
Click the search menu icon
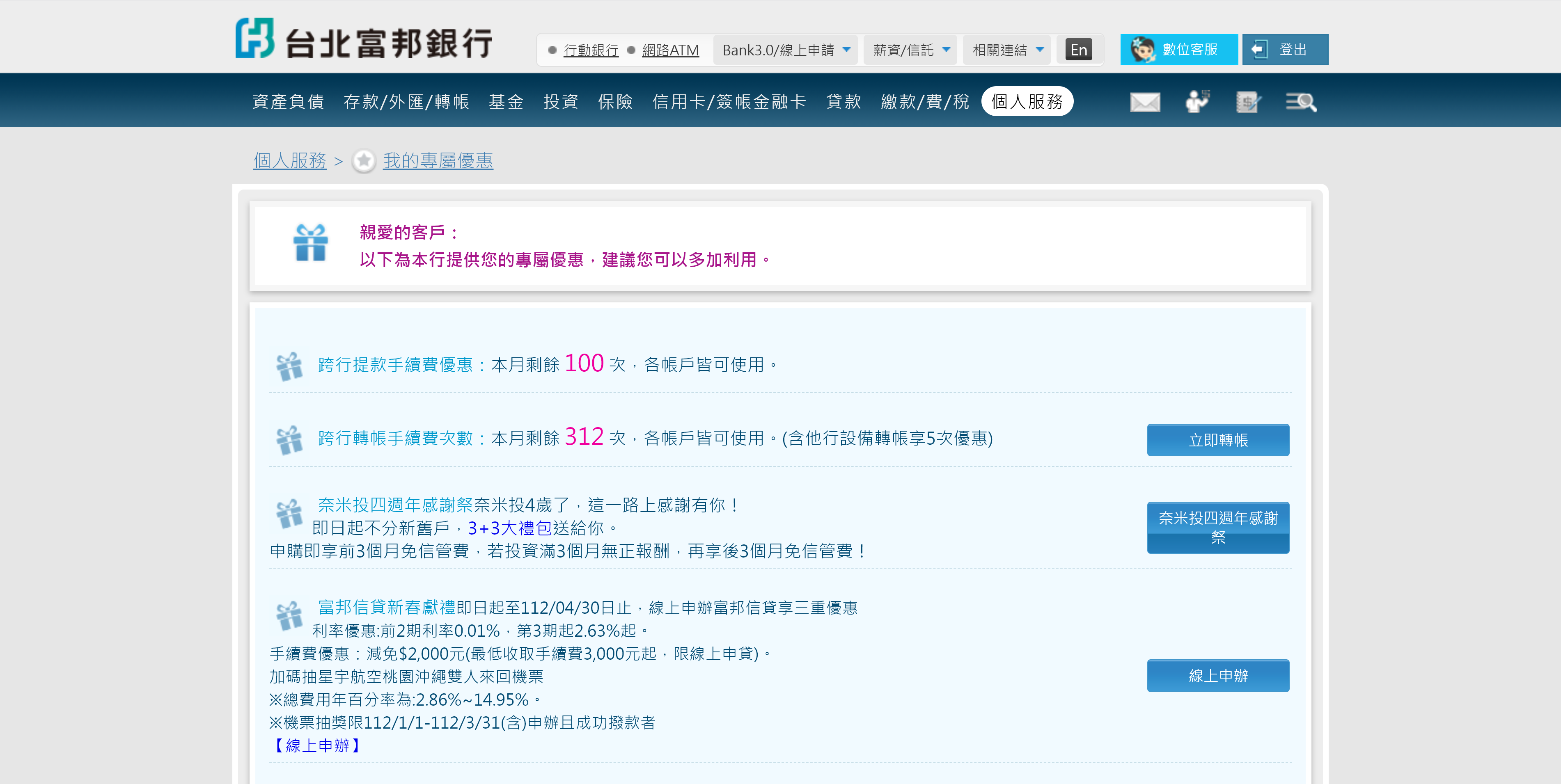[1301, 102]
